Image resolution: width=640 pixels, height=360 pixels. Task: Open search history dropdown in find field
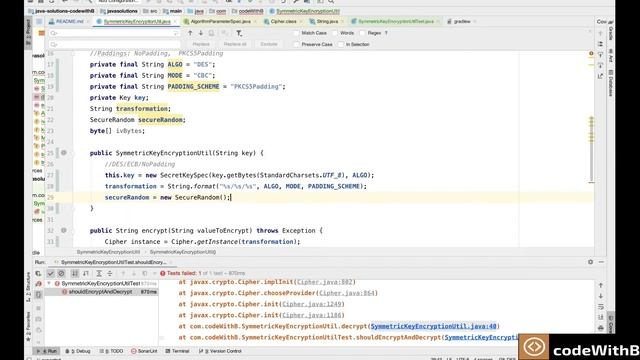pos(54,33)
